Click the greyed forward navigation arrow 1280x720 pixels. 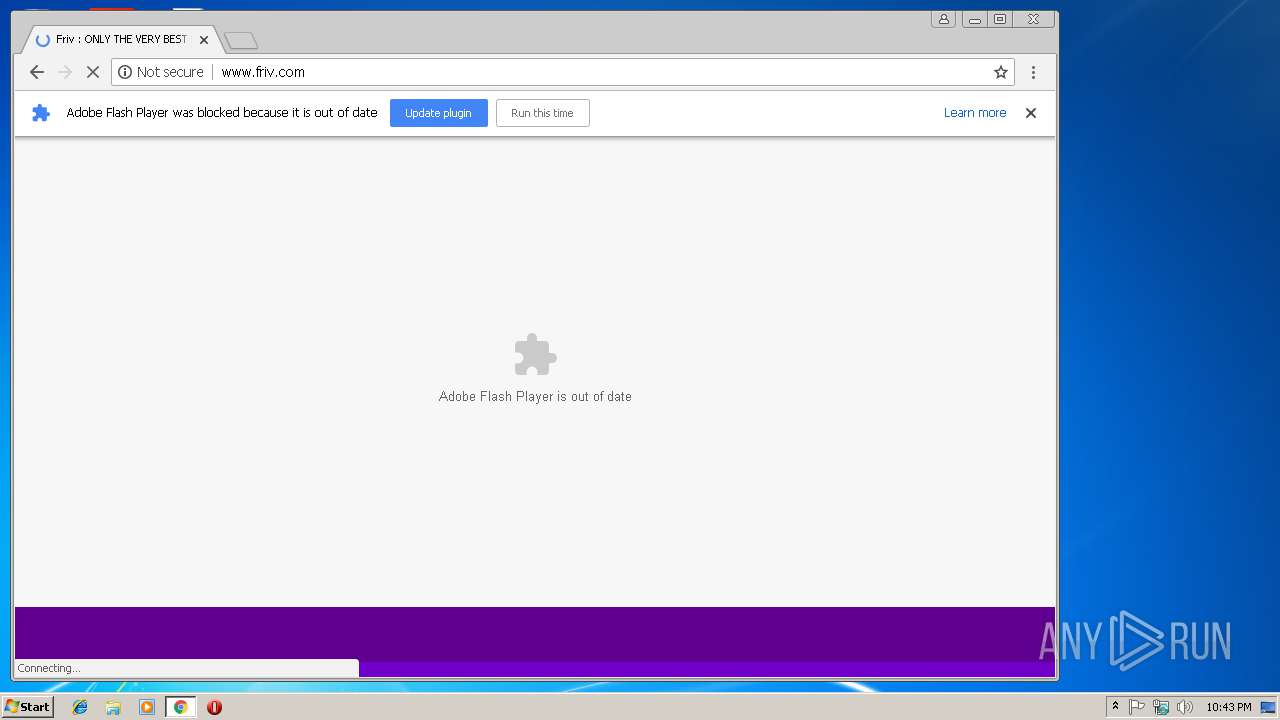(x=65, y=72)
